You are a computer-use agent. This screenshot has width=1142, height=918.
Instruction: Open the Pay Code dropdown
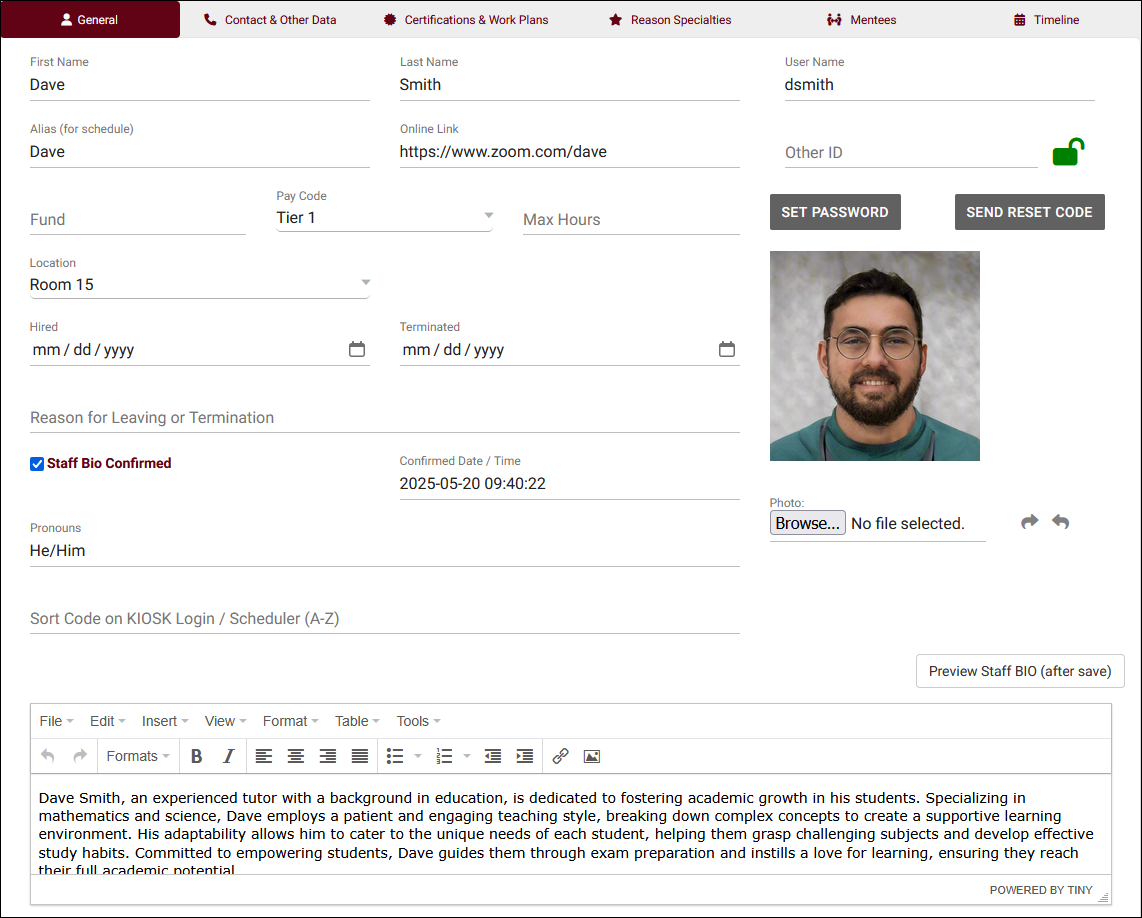tap(385, 217)
